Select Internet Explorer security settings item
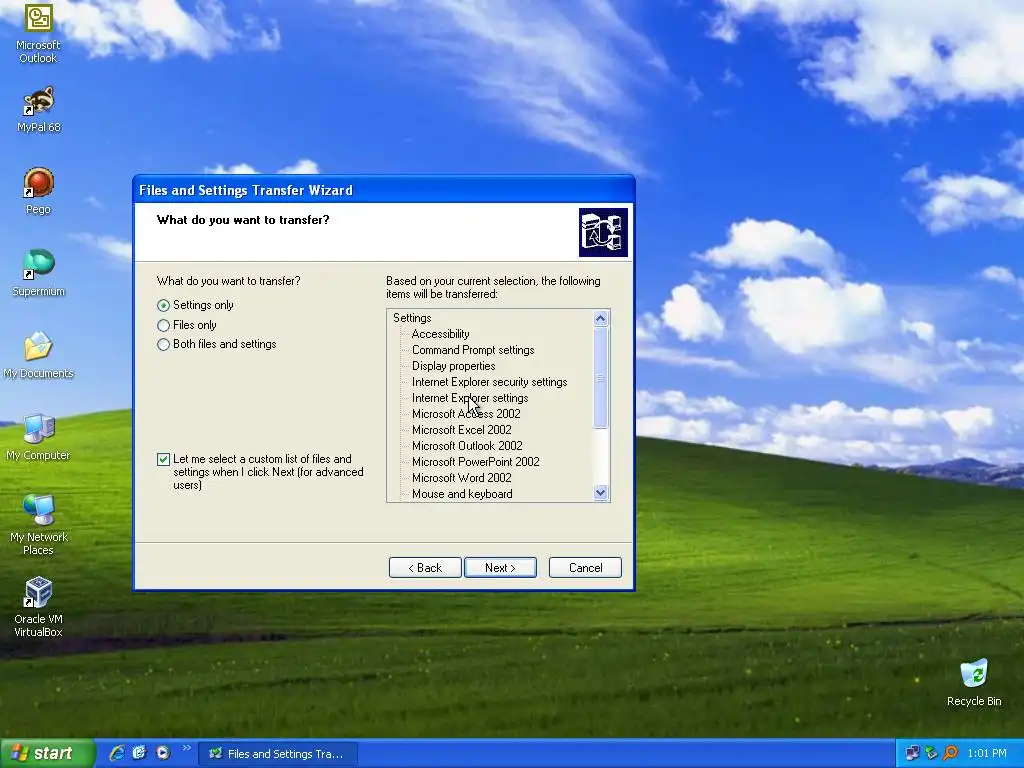This screenshot has height=768, width=1024. click(x=489, y=382)
